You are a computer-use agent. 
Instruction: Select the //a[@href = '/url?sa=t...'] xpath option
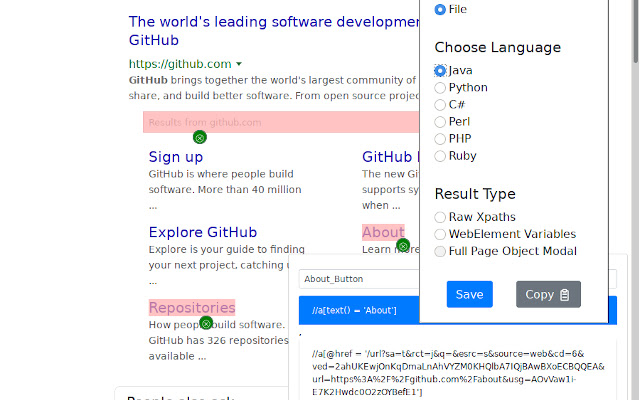pos(458,373)
